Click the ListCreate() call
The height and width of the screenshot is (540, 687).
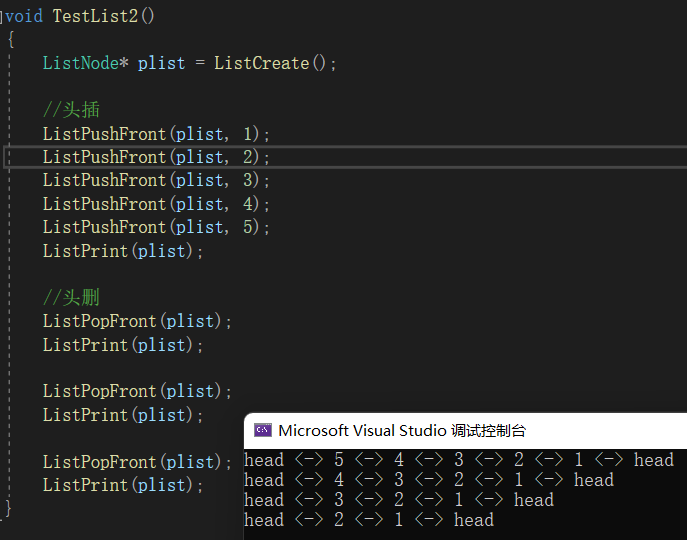[270, 63]
